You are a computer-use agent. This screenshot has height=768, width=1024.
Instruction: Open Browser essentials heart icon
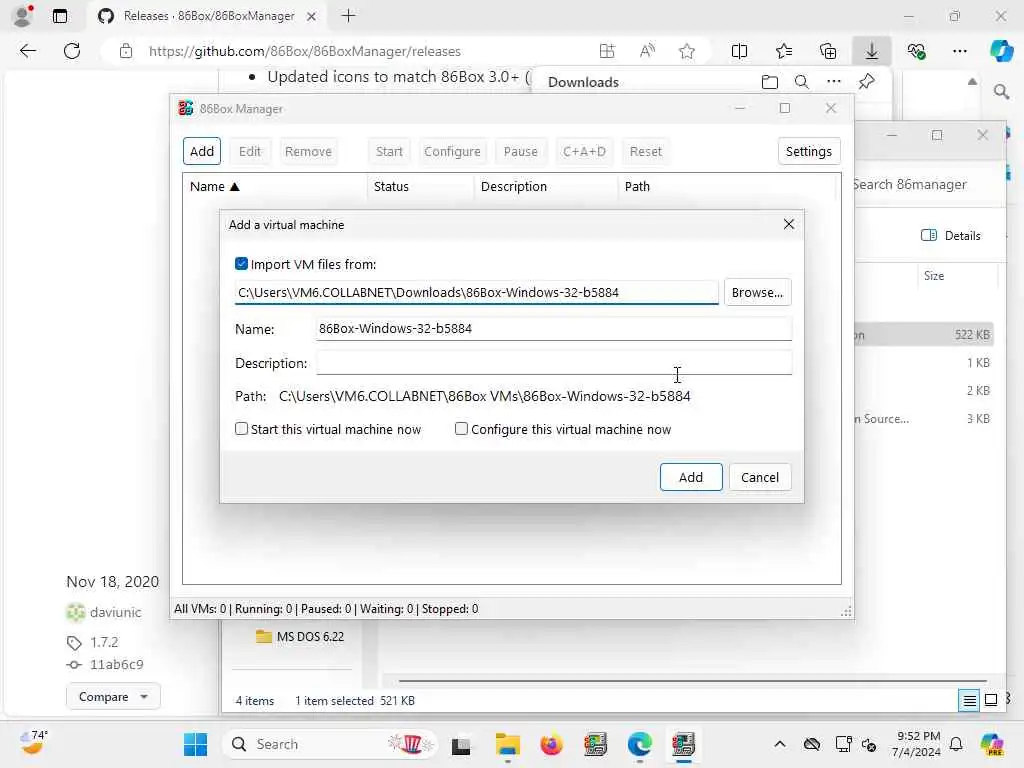point(916,51)
